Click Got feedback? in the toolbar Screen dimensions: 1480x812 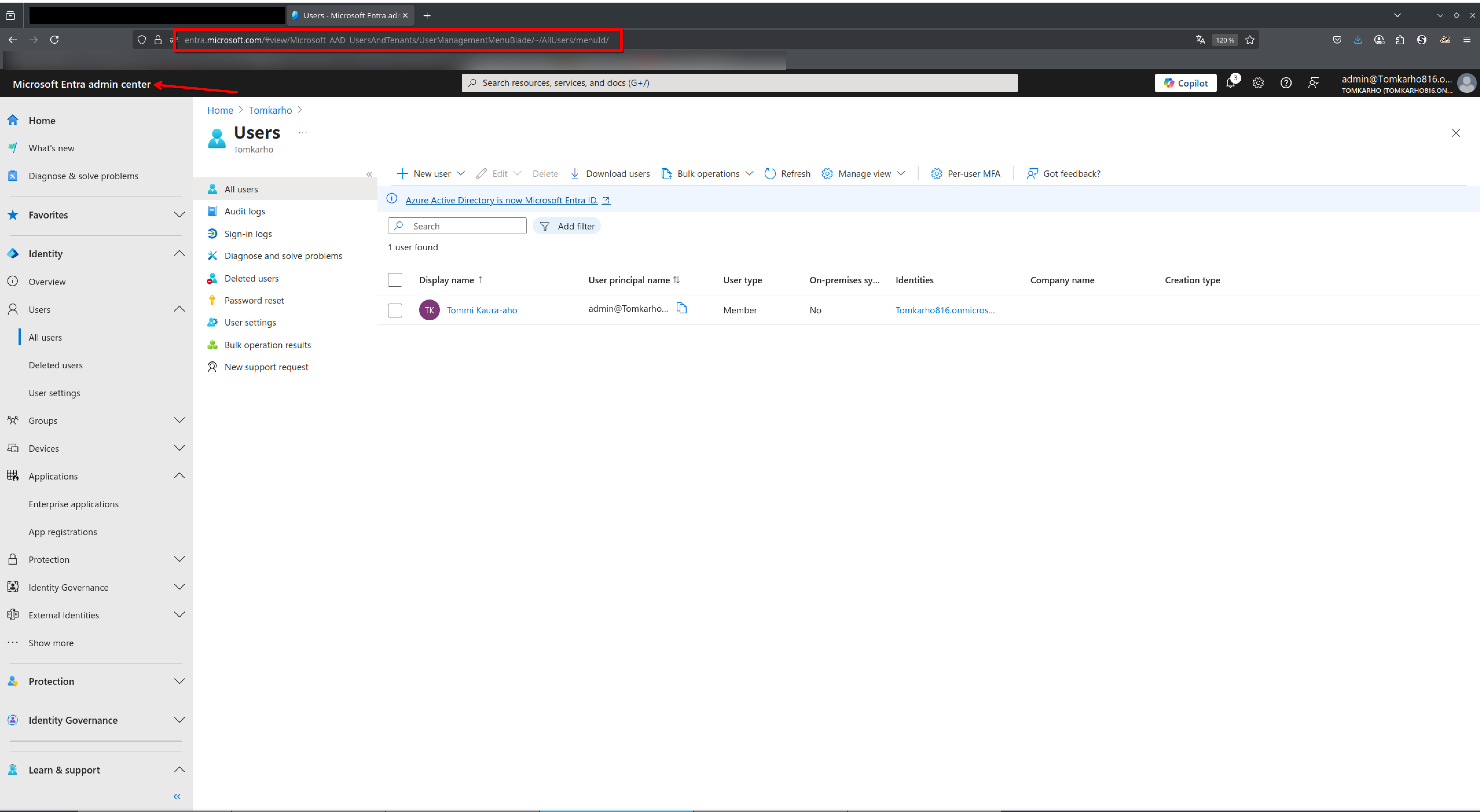(x=1063, y=173)
